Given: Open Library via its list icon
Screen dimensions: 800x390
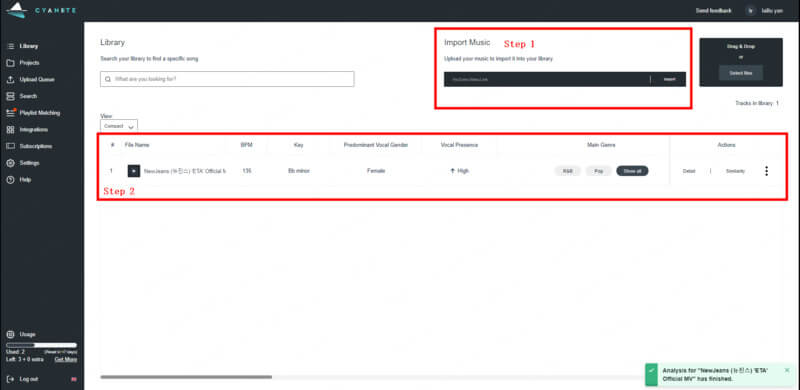Looking at the screenshot, I should [10, 46].
